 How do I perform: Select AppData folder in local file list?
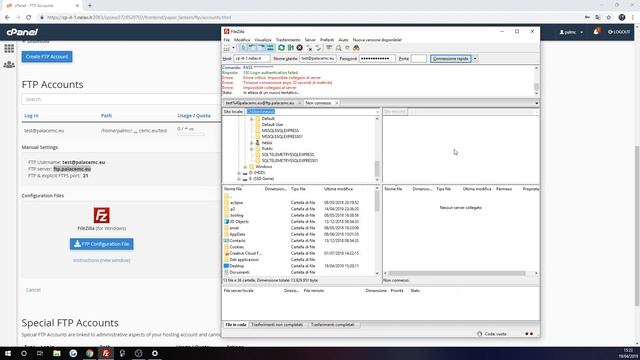point(238,234)
